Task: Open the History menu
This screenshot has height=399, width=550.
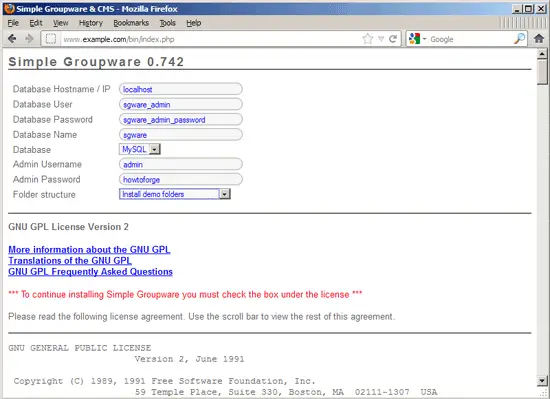Action: tap(90, 23)
